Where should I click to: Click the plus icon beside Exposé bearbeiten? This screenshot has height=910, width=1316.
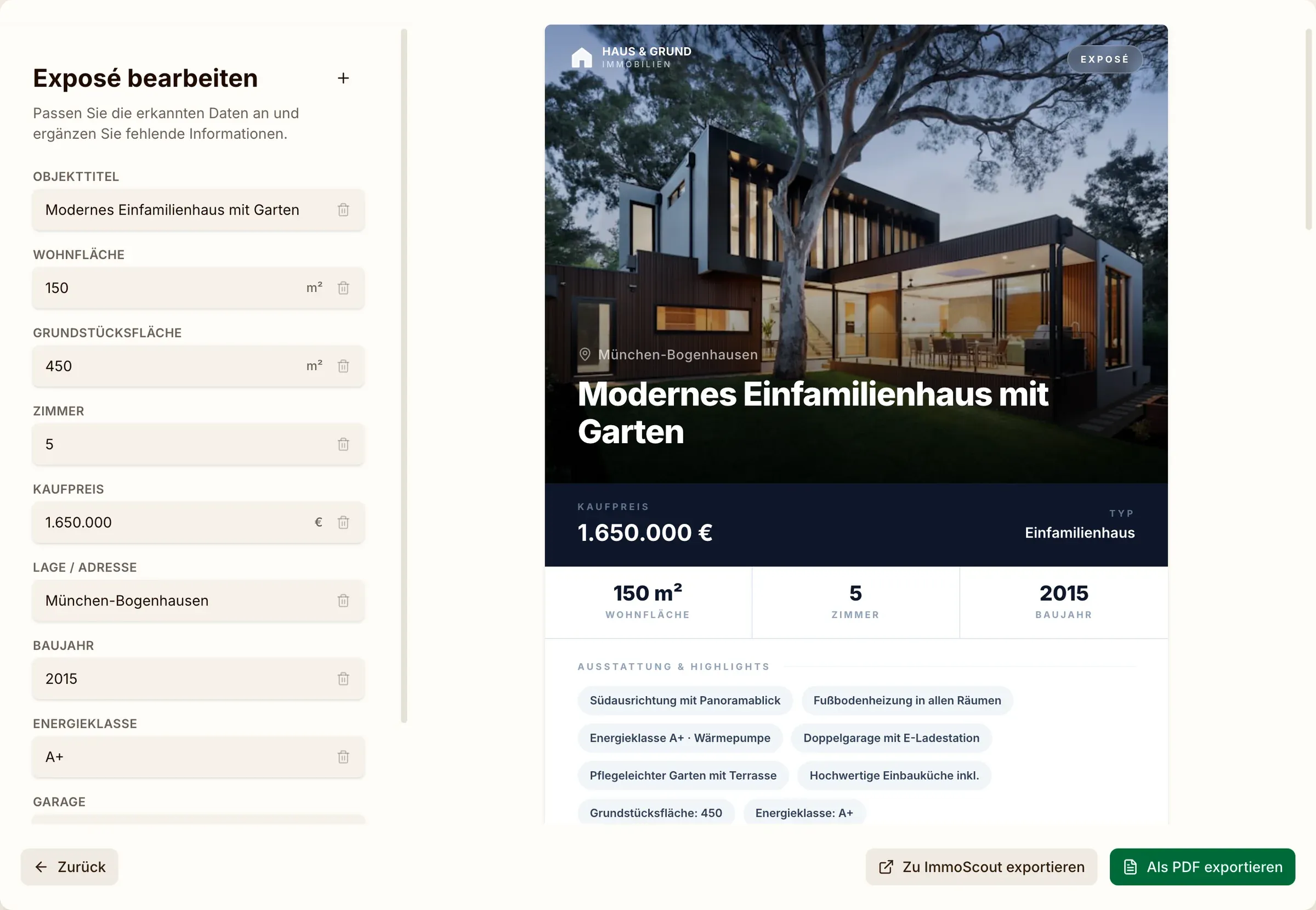click(x=343, y=78)
